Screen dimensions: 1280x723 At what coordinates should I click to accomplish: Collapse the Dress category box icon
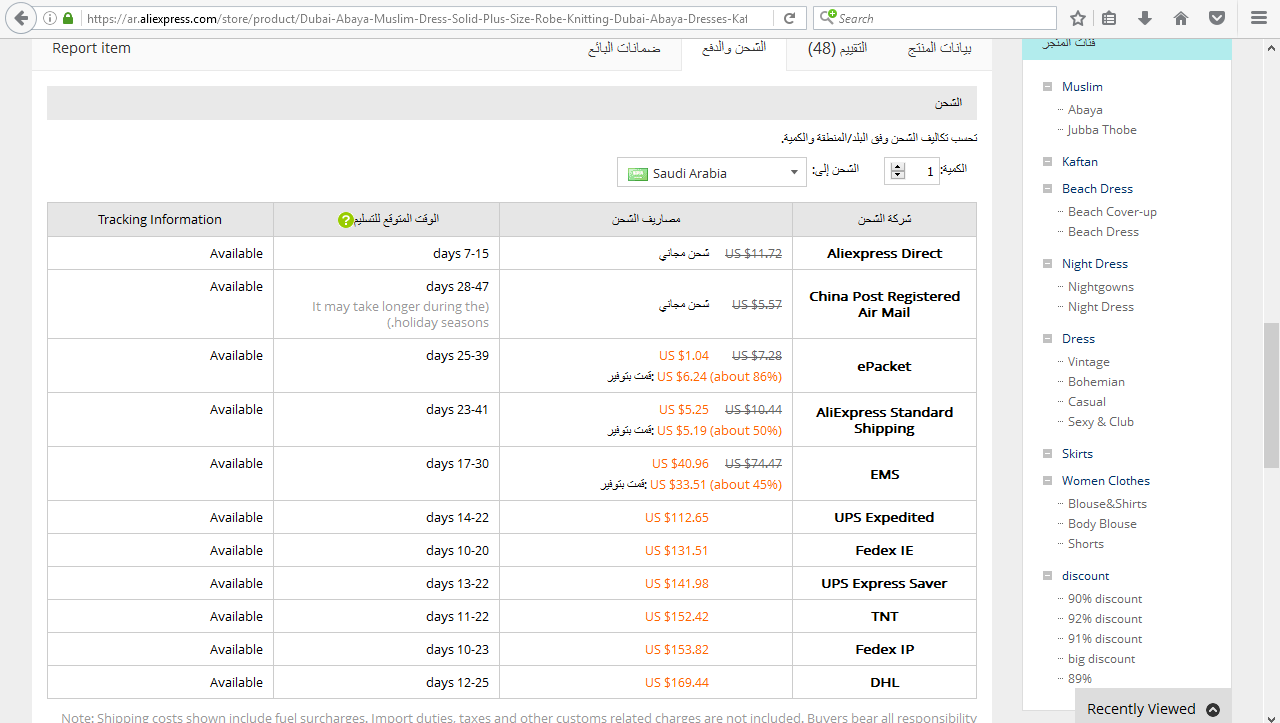click(1047, 339)
